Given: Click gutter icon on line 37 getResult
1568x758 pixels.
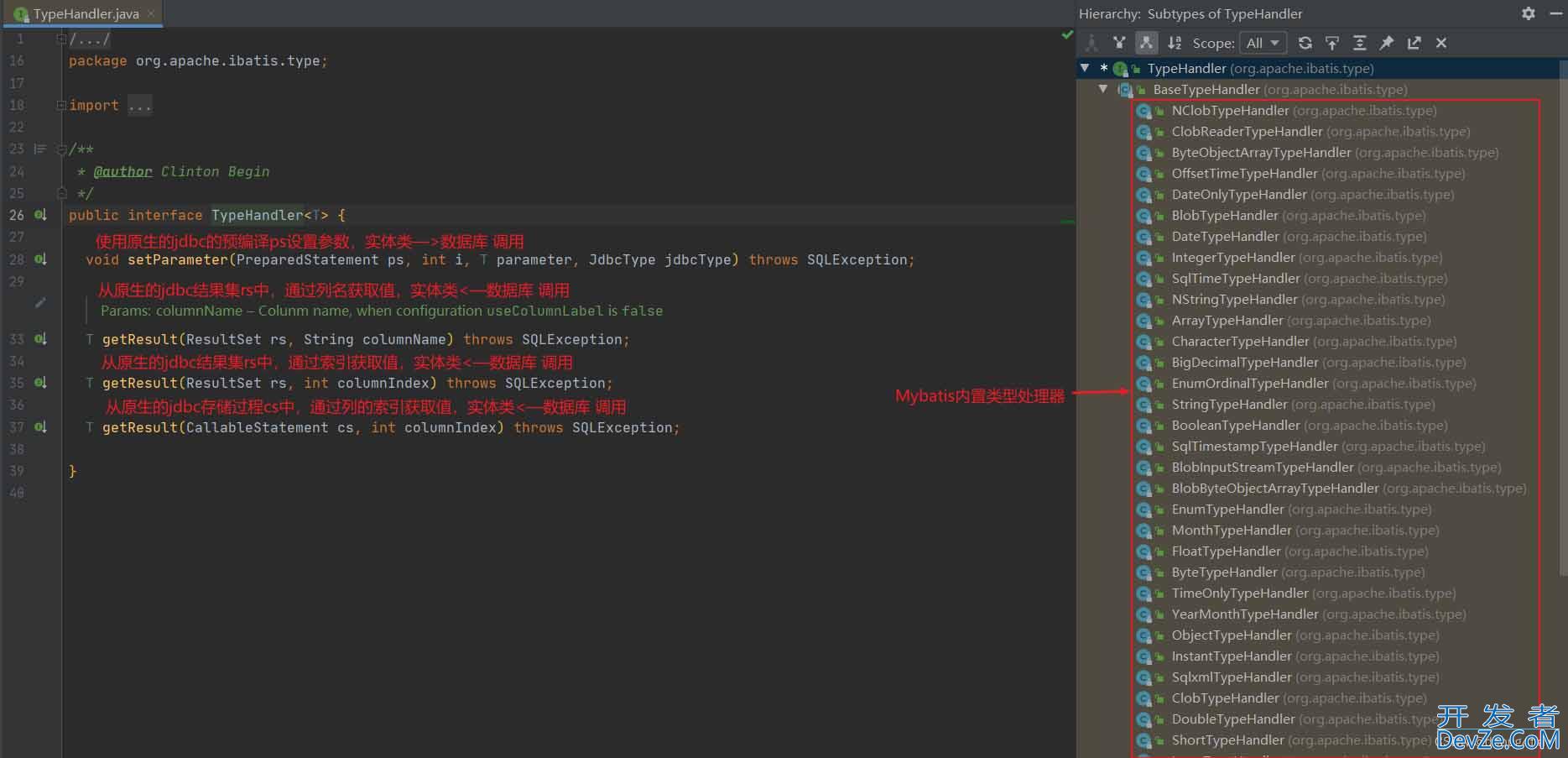Looking at the screenshot, I should coord(40,427).
